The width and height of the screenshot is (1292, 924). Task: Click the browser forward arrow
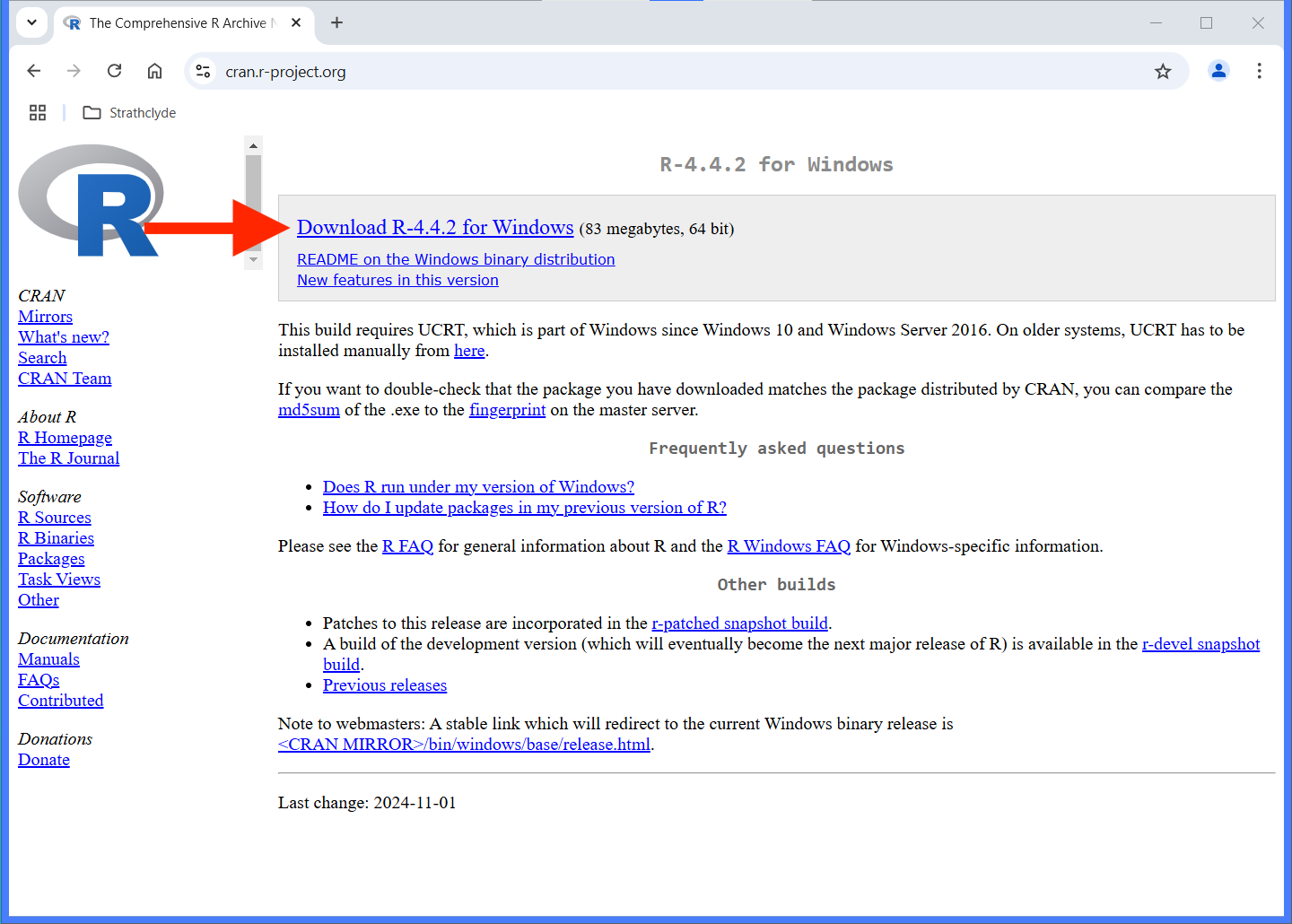(74, 71)
